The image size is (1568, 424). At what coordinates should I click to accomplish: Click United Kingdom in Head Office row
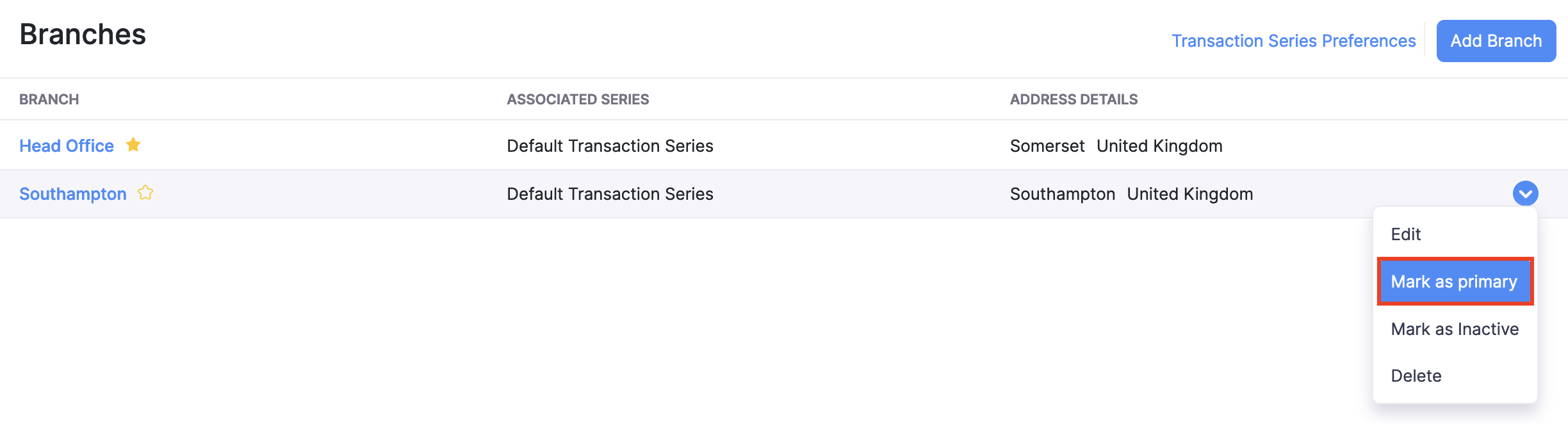(x=1159, y=146)
